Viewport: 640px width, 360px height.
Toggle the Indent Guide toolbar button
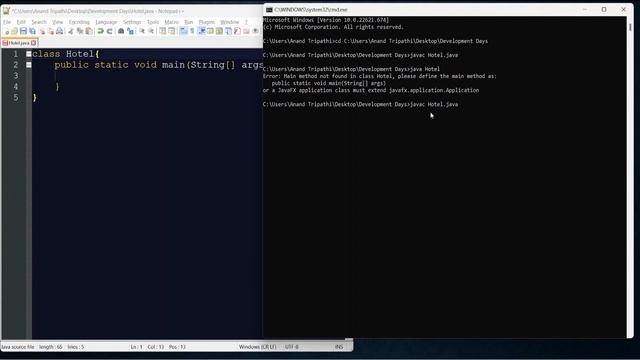pos(202,31)
